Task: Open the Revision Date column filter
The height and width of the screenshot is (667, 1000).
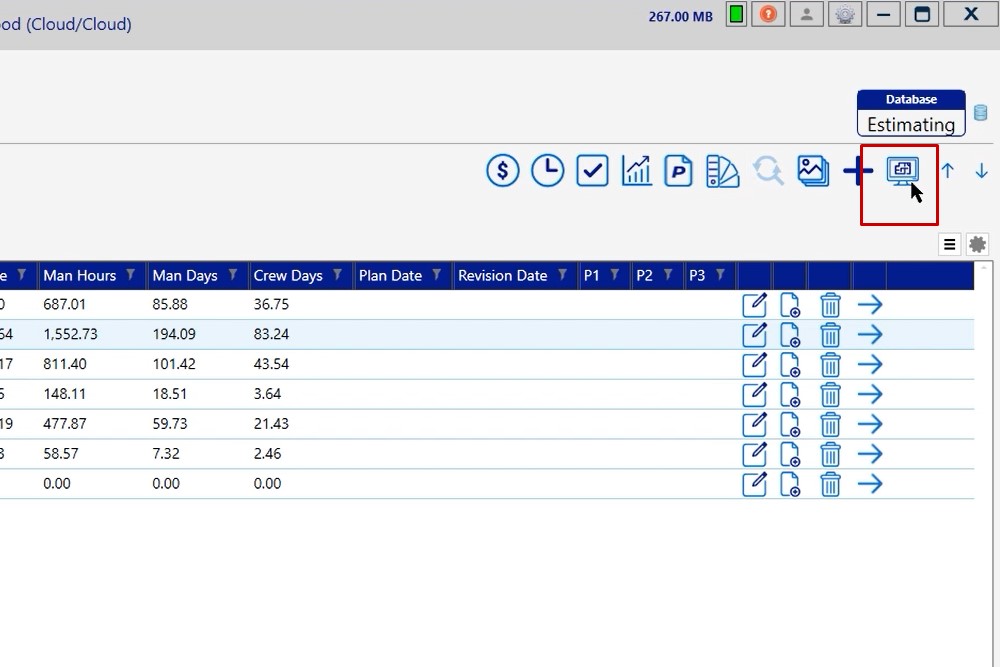Action: click(563, 275)
